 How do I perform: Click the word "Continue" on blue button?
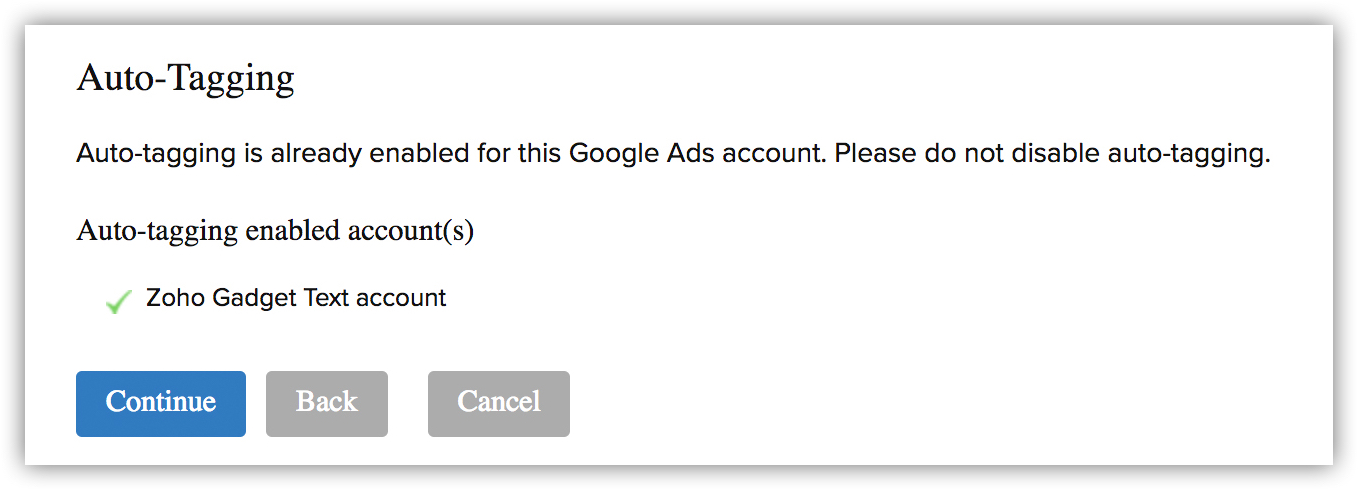click(x=160, y=403)
